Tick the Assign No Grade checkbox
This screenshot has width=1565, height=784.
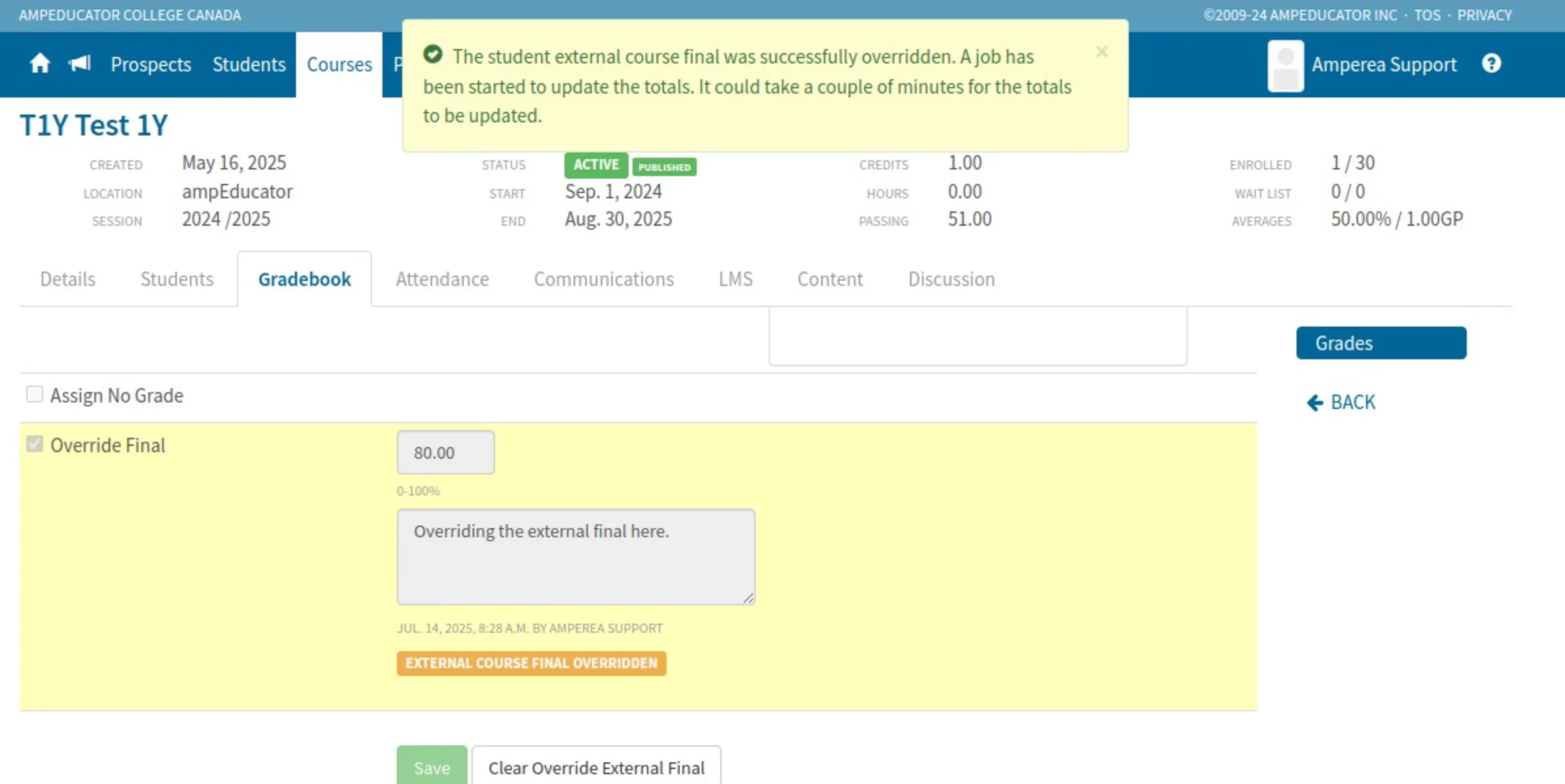coord(35,394)
